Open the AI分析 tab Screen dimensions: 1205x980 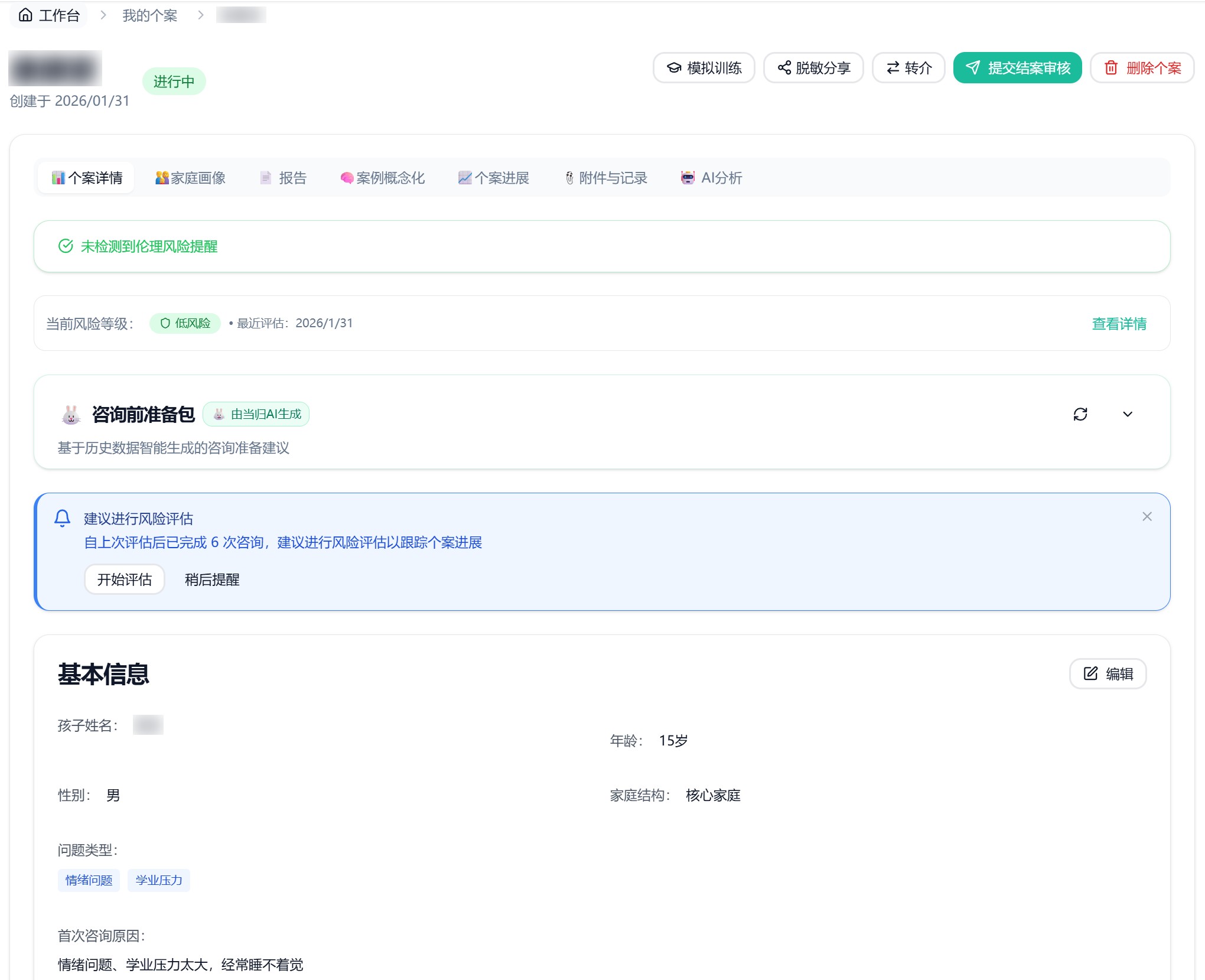pos(711,178)
